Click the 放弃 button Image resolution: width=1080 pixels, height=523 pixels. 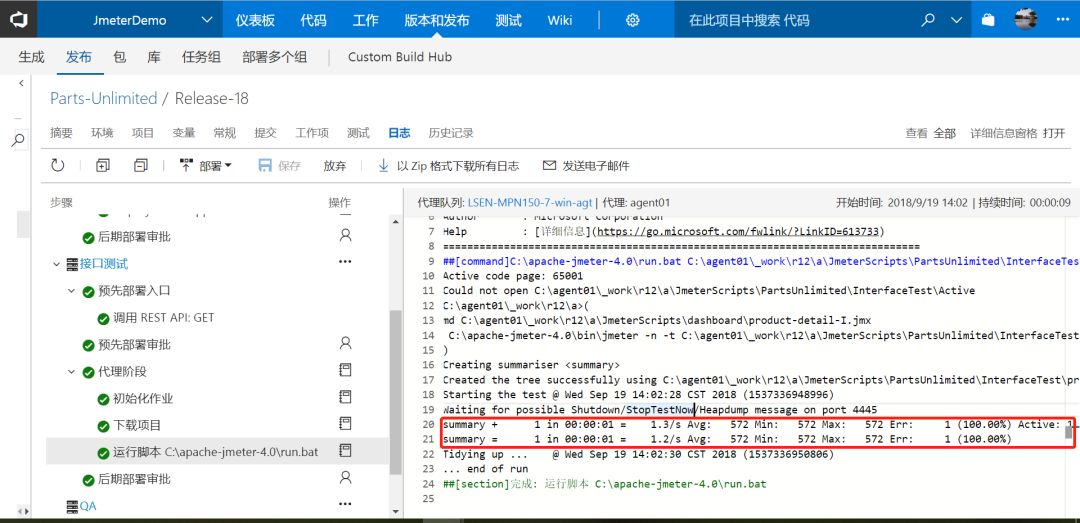click(x=335, y=166)
